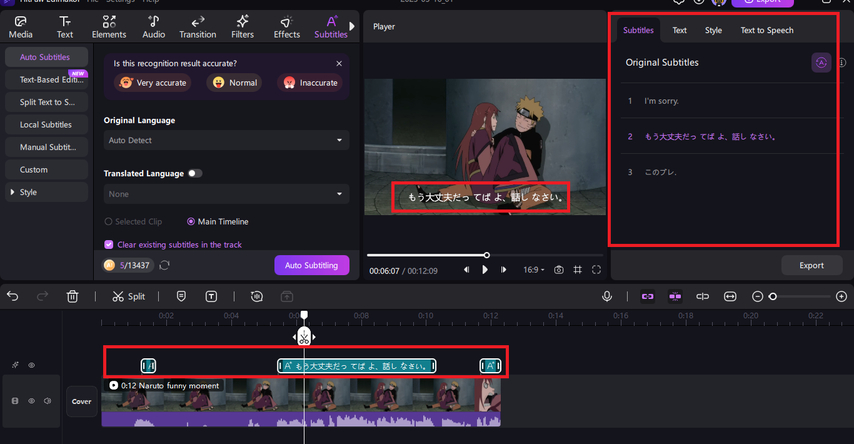This screenshot has width=854, height=444.
Task: Open the Subtitles toolbar panel
Action: click(x=331, y=27)
